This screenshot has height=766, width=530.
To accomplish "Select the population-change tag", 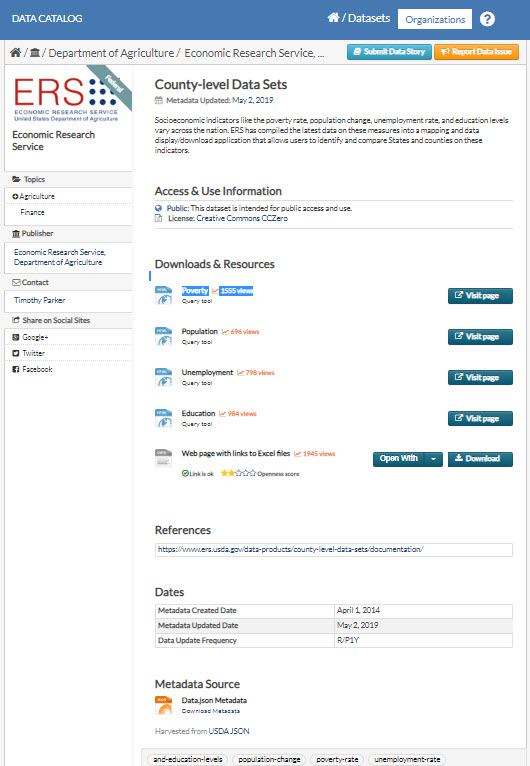I will coord(269,759).
